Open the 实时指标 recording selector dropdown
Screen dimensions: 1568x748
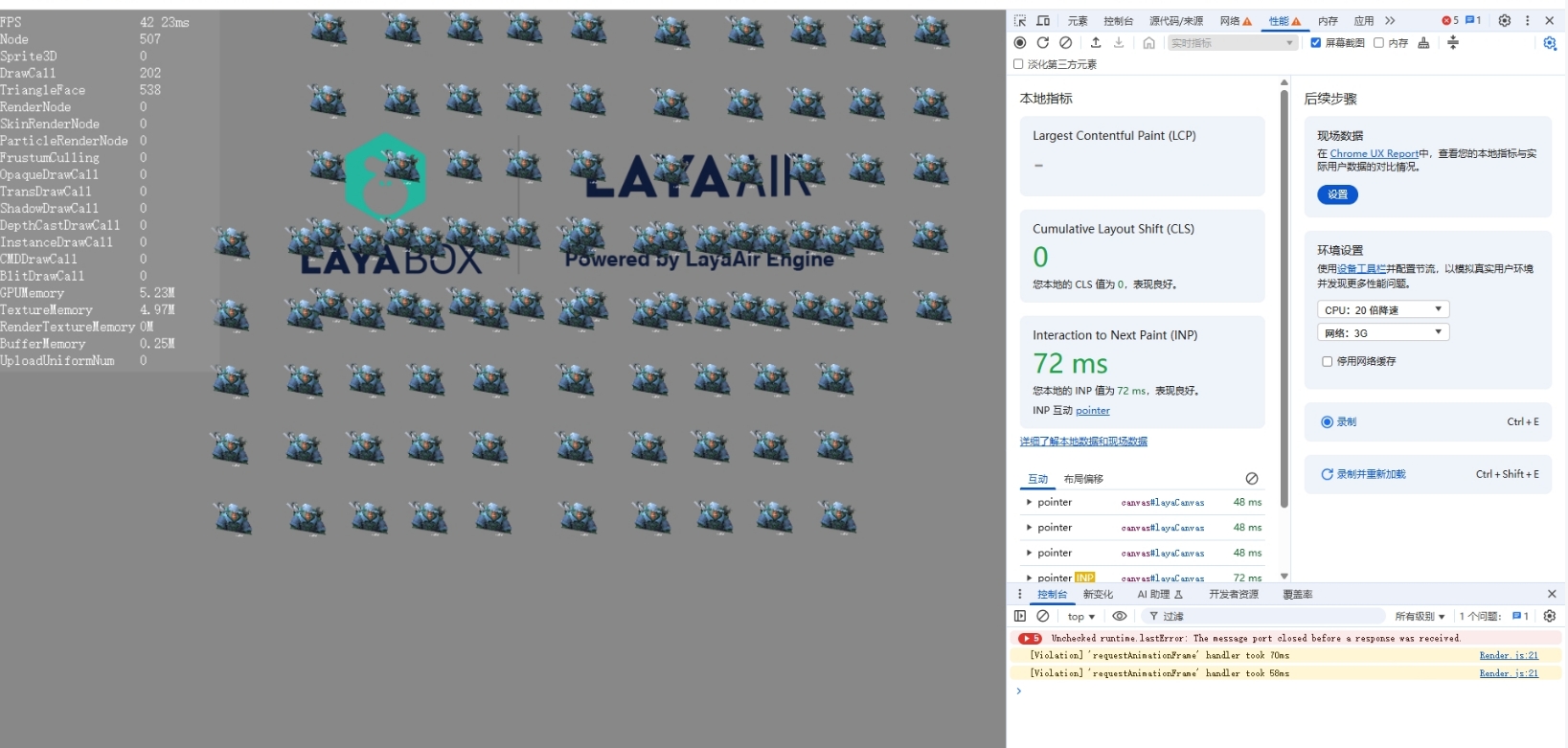click(1233, 43)
